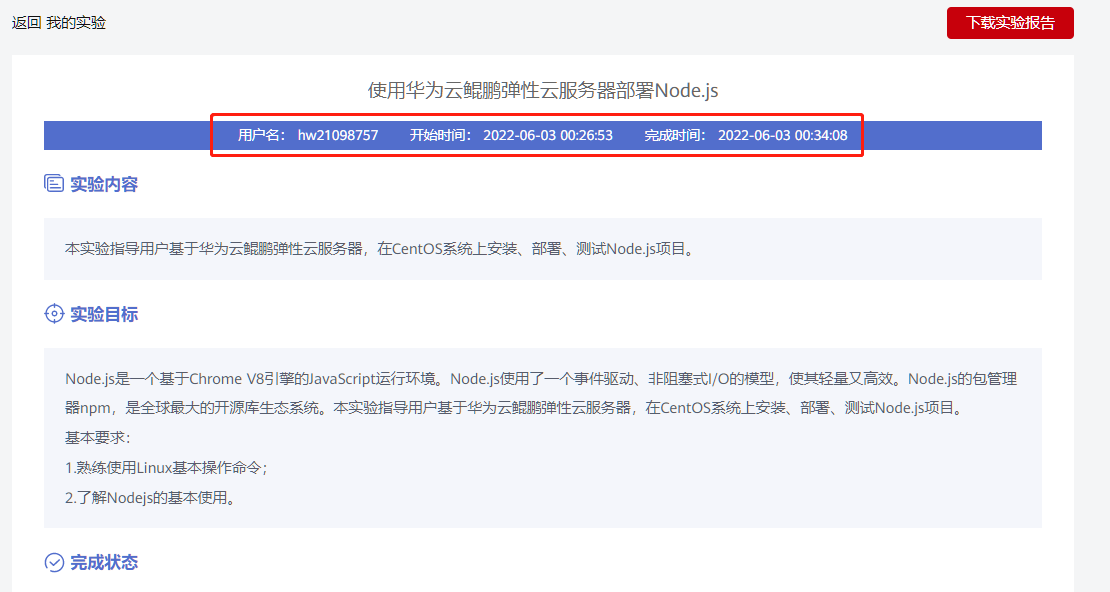The image size is (1110, 592).
Task: Click the 下载实验报告 button
Action: tap(1010, 23)
